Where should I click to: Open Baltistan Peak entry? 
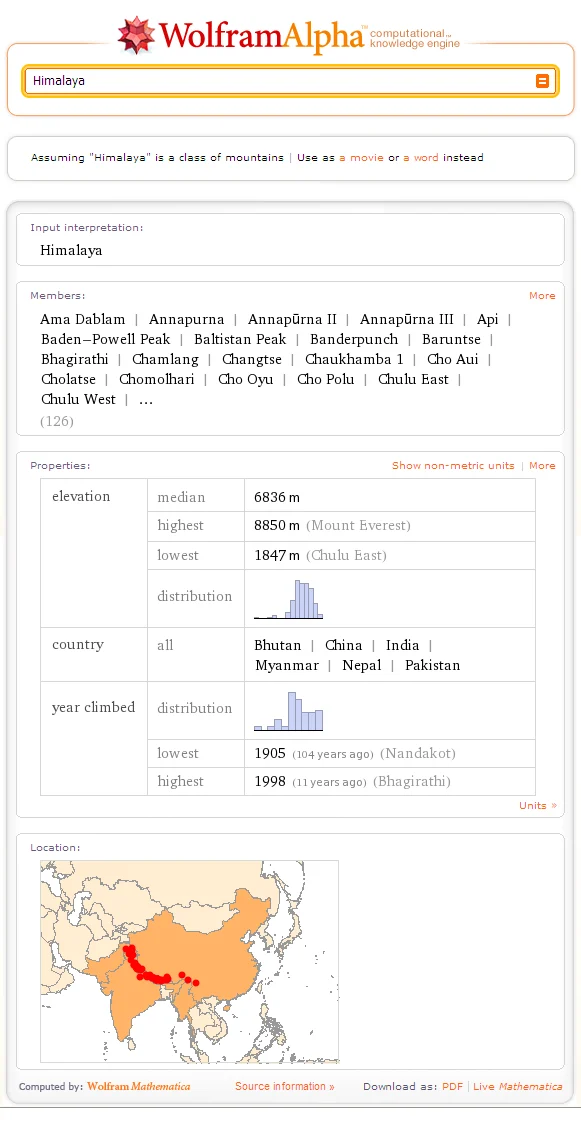click(240, 340)
